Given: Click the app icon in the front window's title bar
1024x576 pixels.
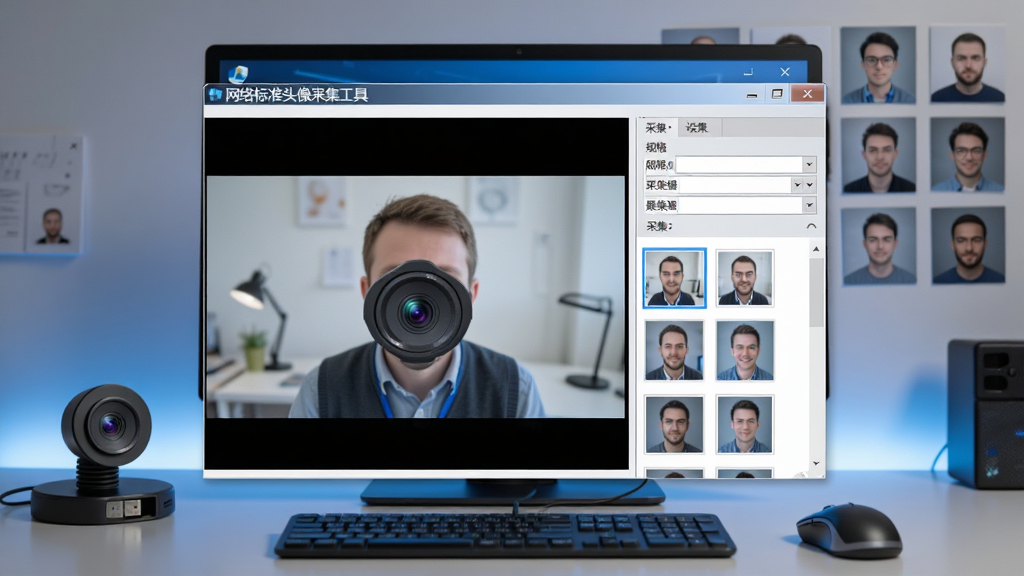Looking at the screenshot, I should coord(216,95).
